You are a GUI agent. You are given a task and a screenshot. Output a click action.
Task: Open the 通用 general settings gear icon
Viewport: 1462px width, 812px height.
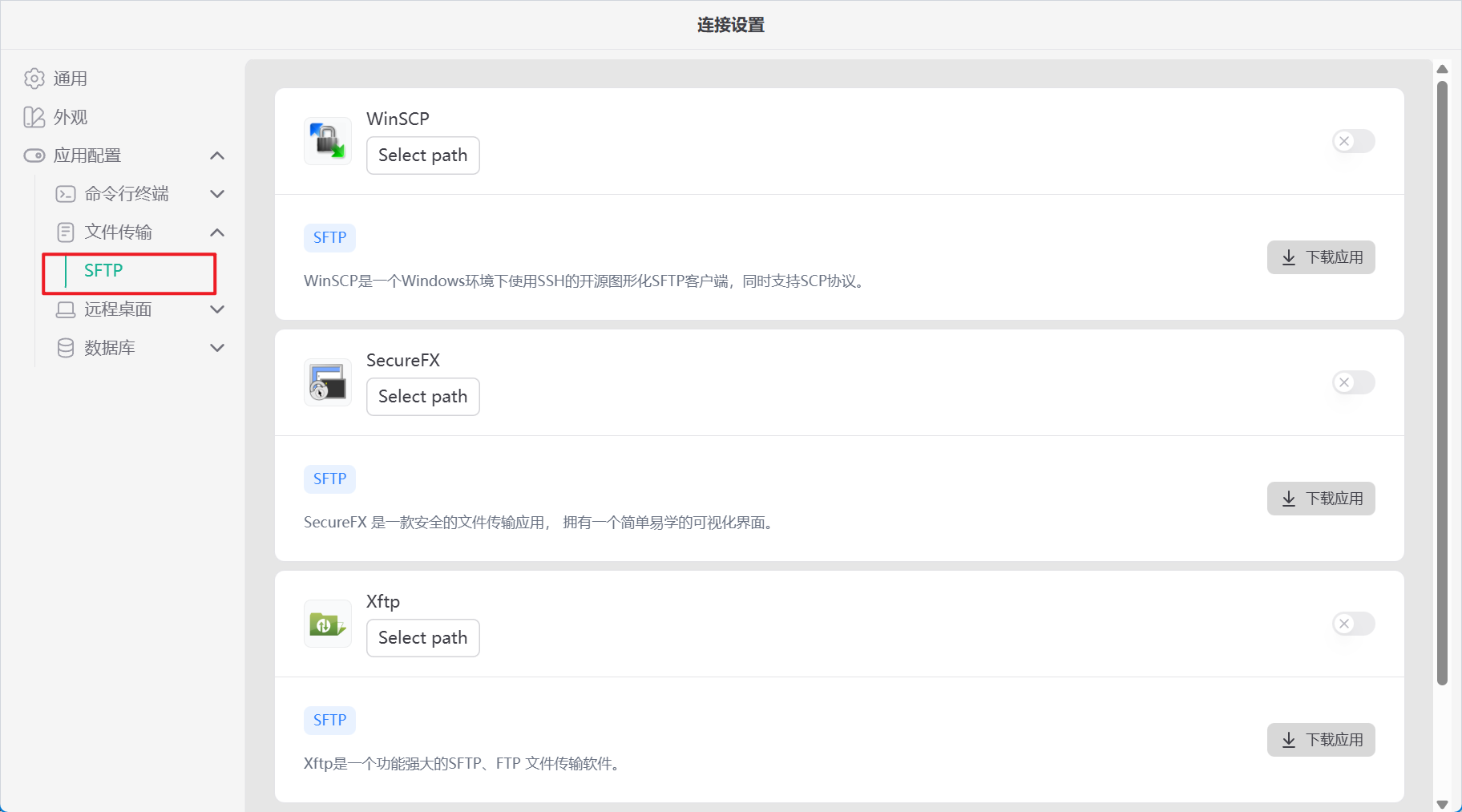[34, 79]
